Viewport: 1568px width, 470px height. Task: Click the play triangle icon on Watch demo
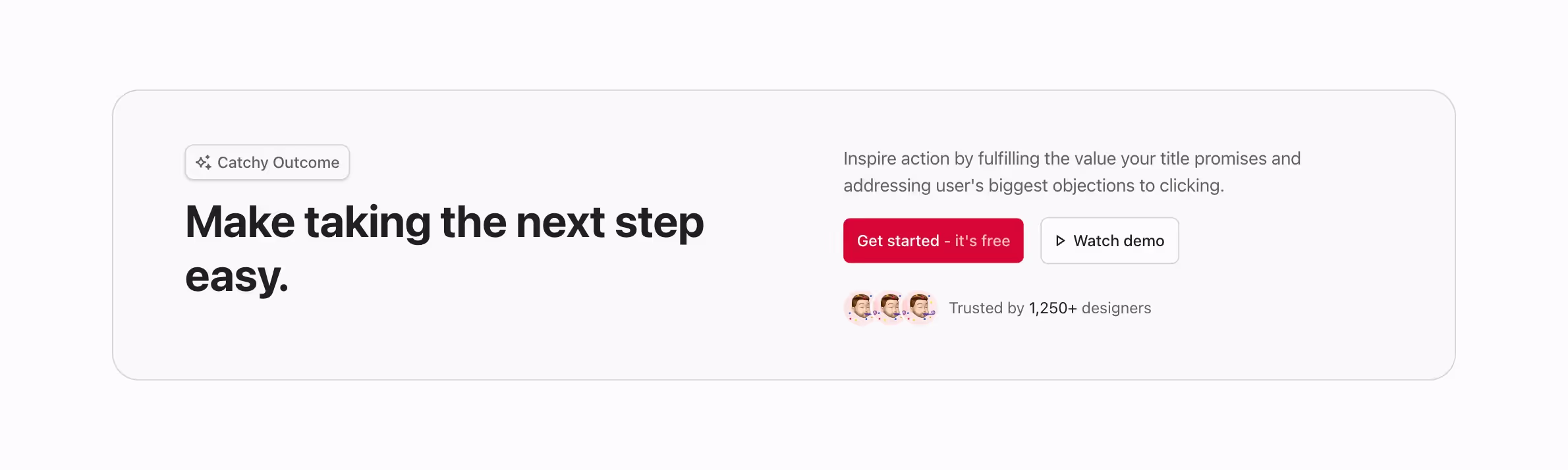pyautogui.click(x=1061, y=240)
